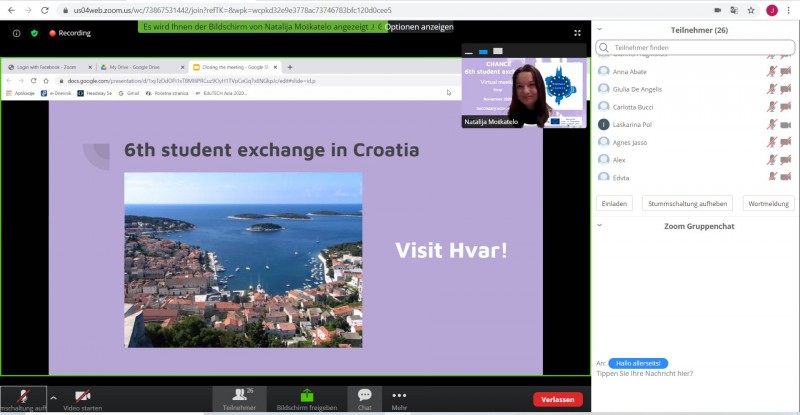Image resolution: width=800 pixels, height=415 pixels.
Task: Click the Recording indicator
Action: coord(70,33)
